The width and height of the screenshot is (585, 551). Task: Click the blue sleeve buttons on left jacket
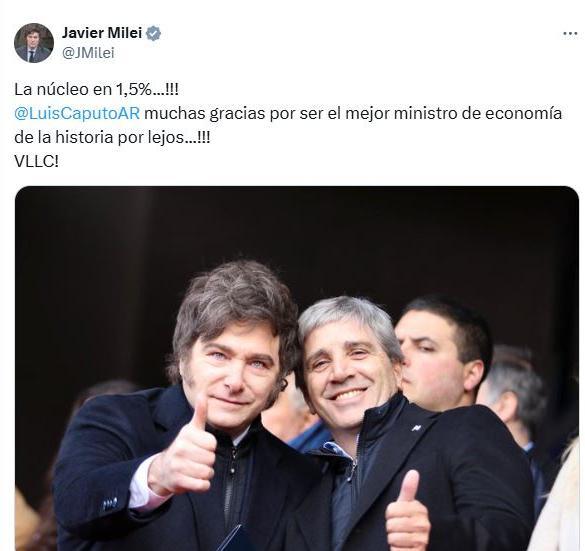(x=110, y=504)
